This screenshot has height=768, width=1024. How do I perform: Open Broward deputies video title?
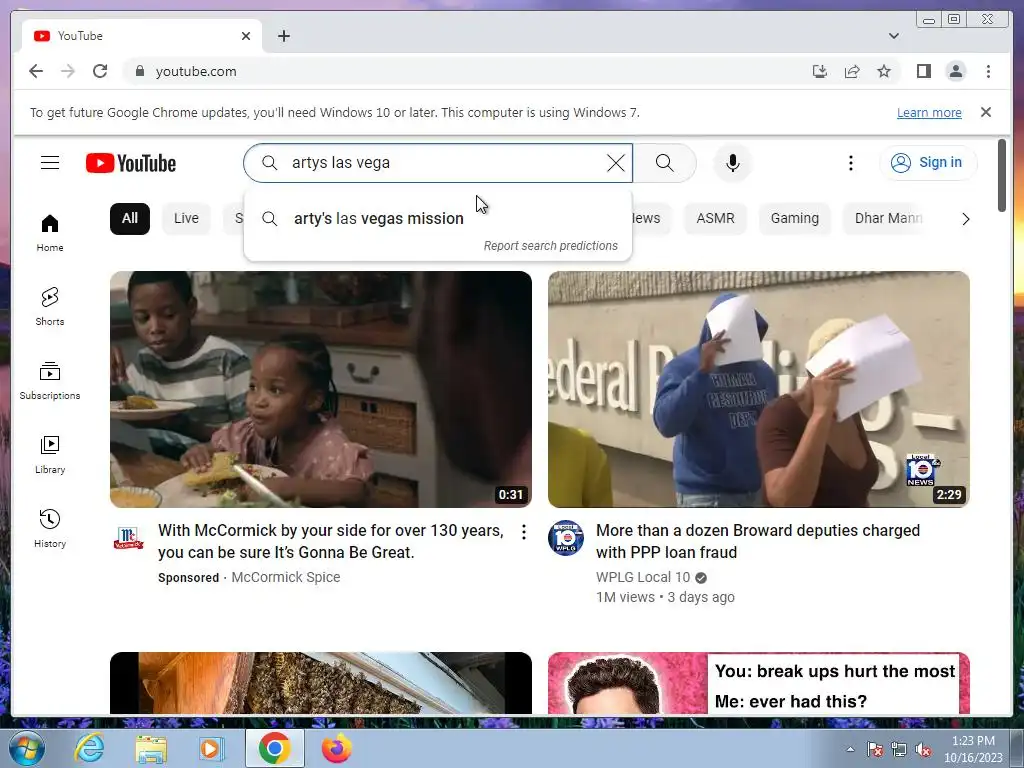point(758,541)
